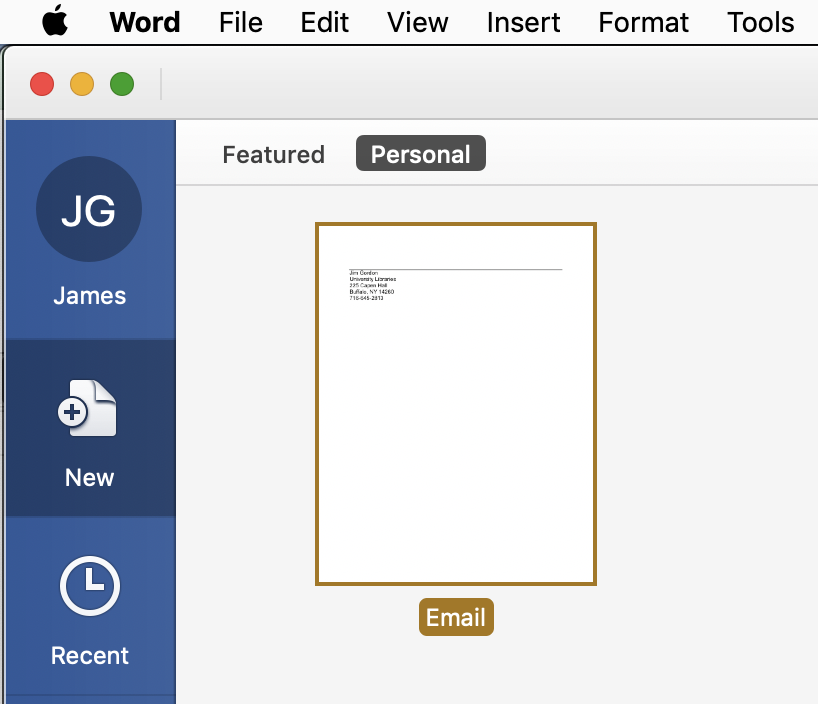The height and width of the screenshot is (704, 818).
Task: Select the Personal templates tab
Action: 420,153
